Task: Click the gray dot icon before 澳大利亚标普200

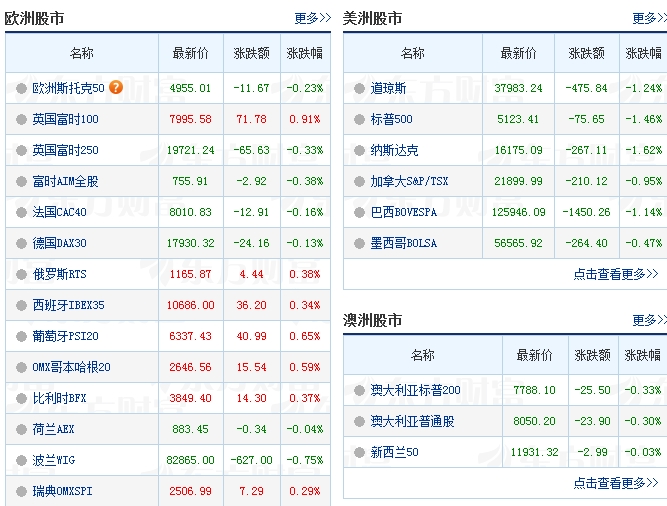Action: [x=359, y=390]
